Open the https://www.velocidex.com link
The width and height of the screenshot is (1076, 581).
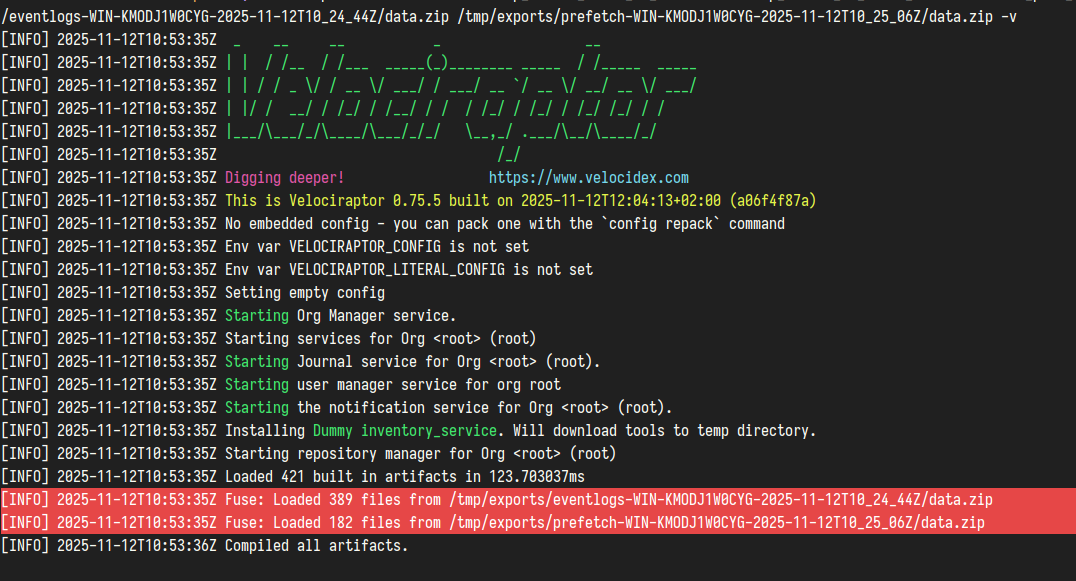pyautogui.click(x=588, y=177)
